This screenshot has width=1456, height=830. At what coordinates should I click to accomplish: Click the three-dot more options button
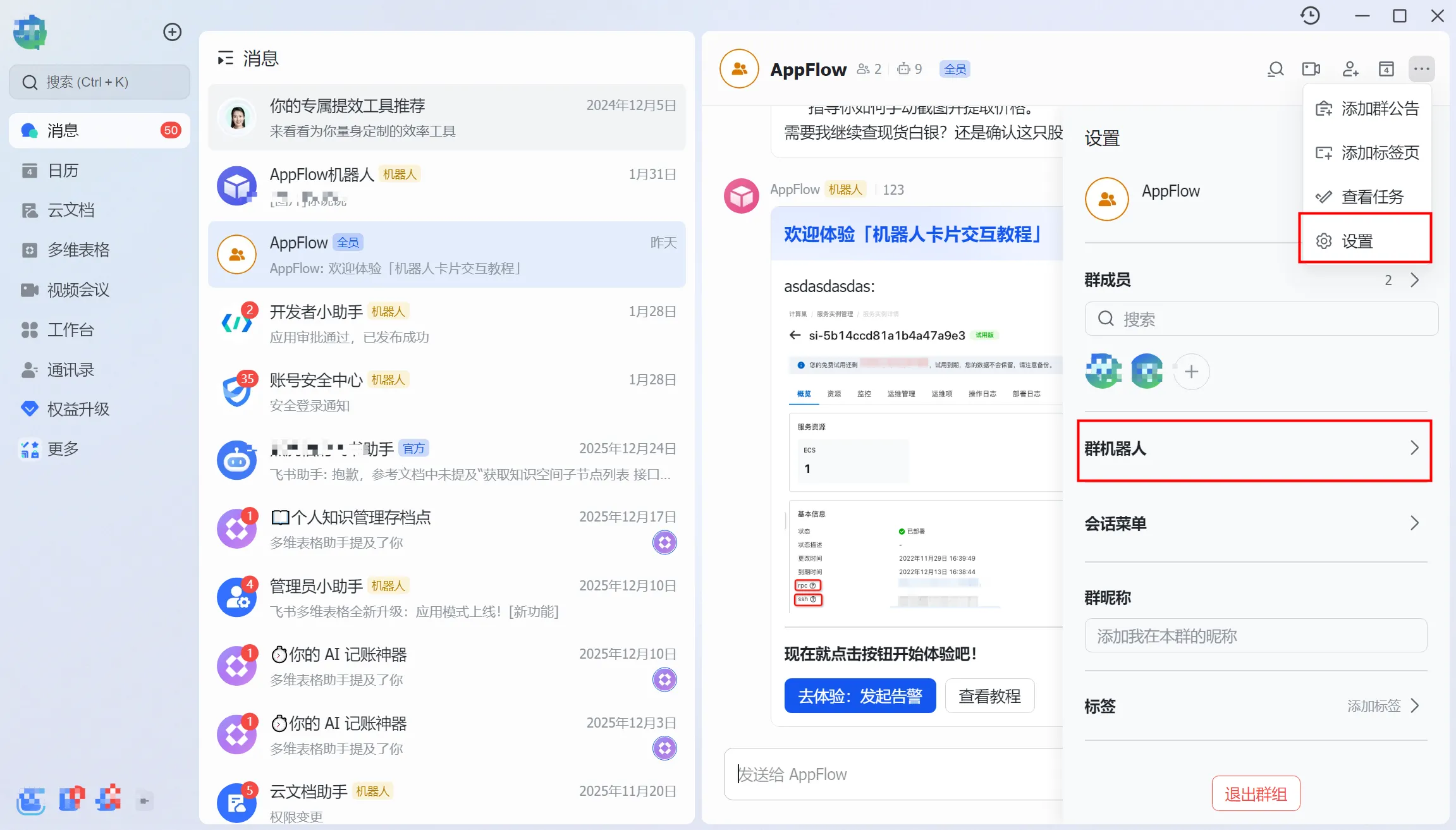[x=1421, y=69]
